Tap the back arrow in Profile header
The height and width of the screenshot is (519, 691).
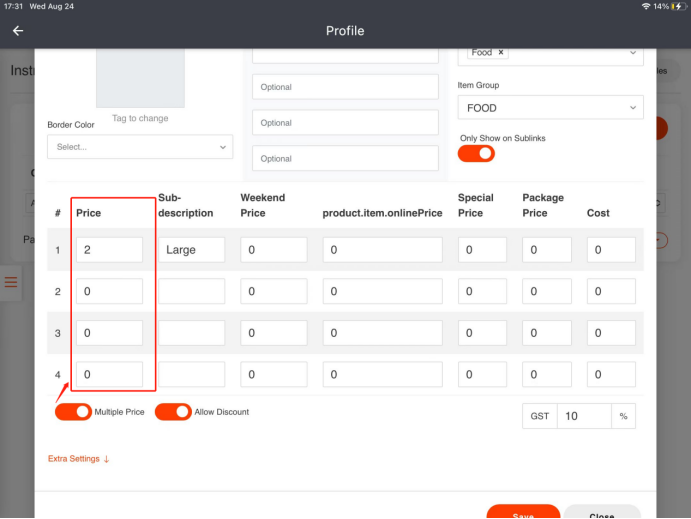17,31
